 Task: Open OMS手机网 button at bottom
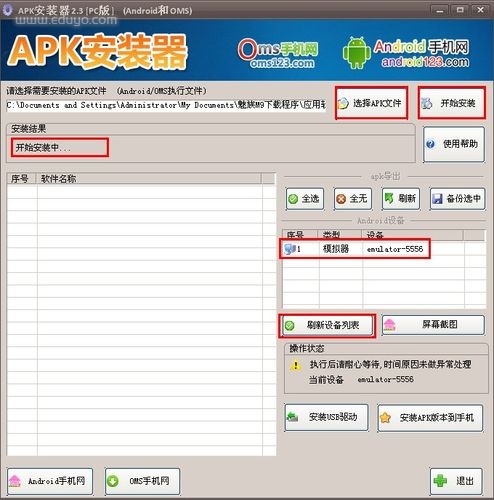[142, 481]
